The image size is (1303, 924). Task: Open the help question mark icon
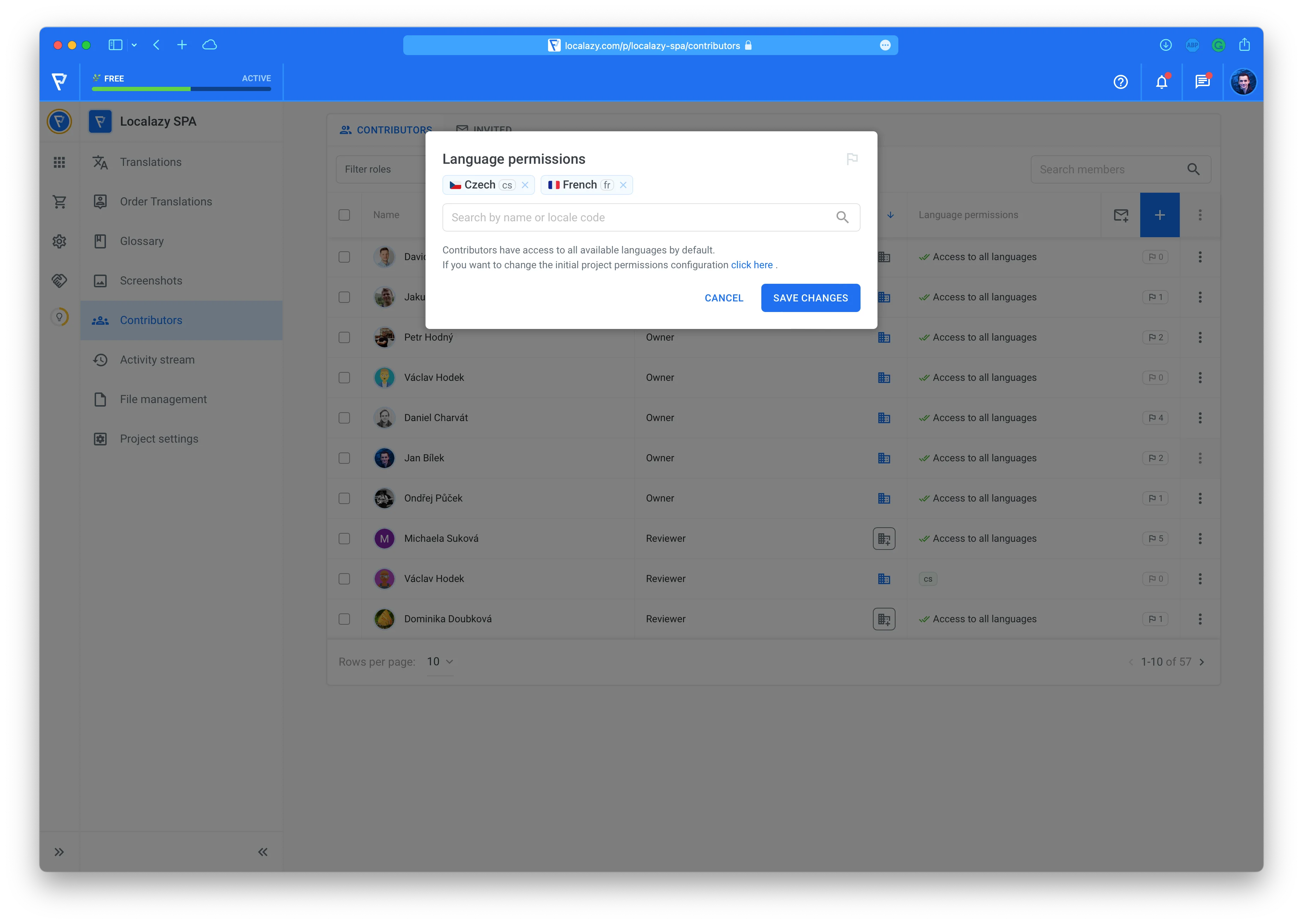pyautogui.click(x=1120, y=82)
